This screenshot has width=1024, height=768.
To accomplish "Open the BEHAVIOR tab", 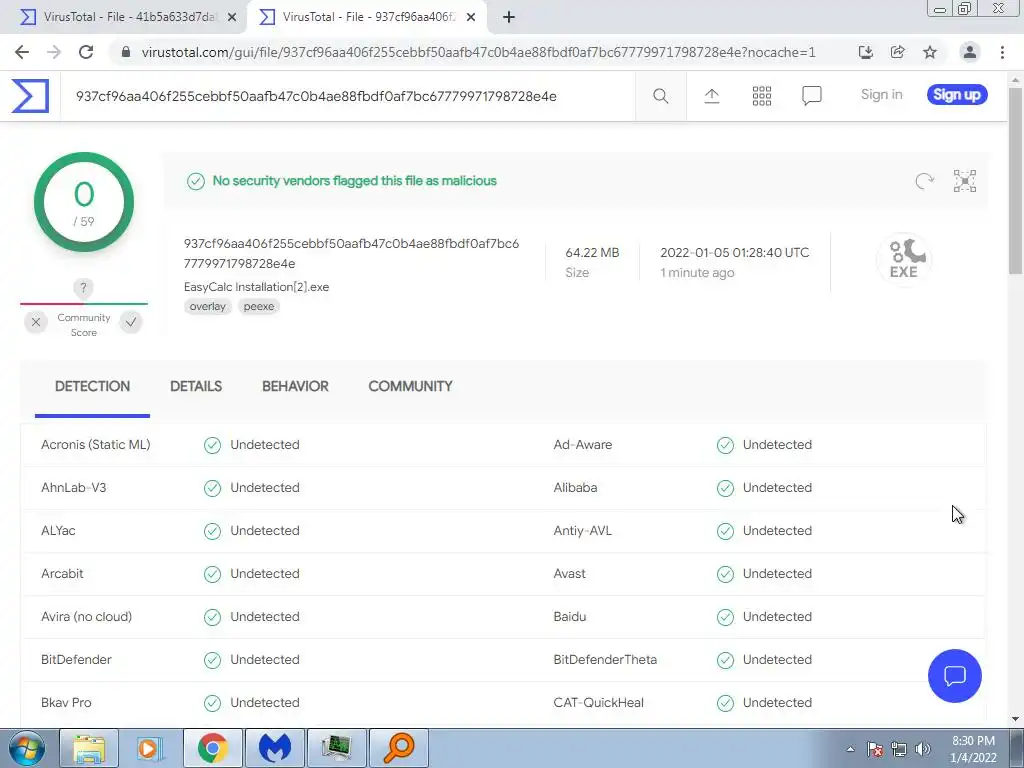I will click(295, 387).
